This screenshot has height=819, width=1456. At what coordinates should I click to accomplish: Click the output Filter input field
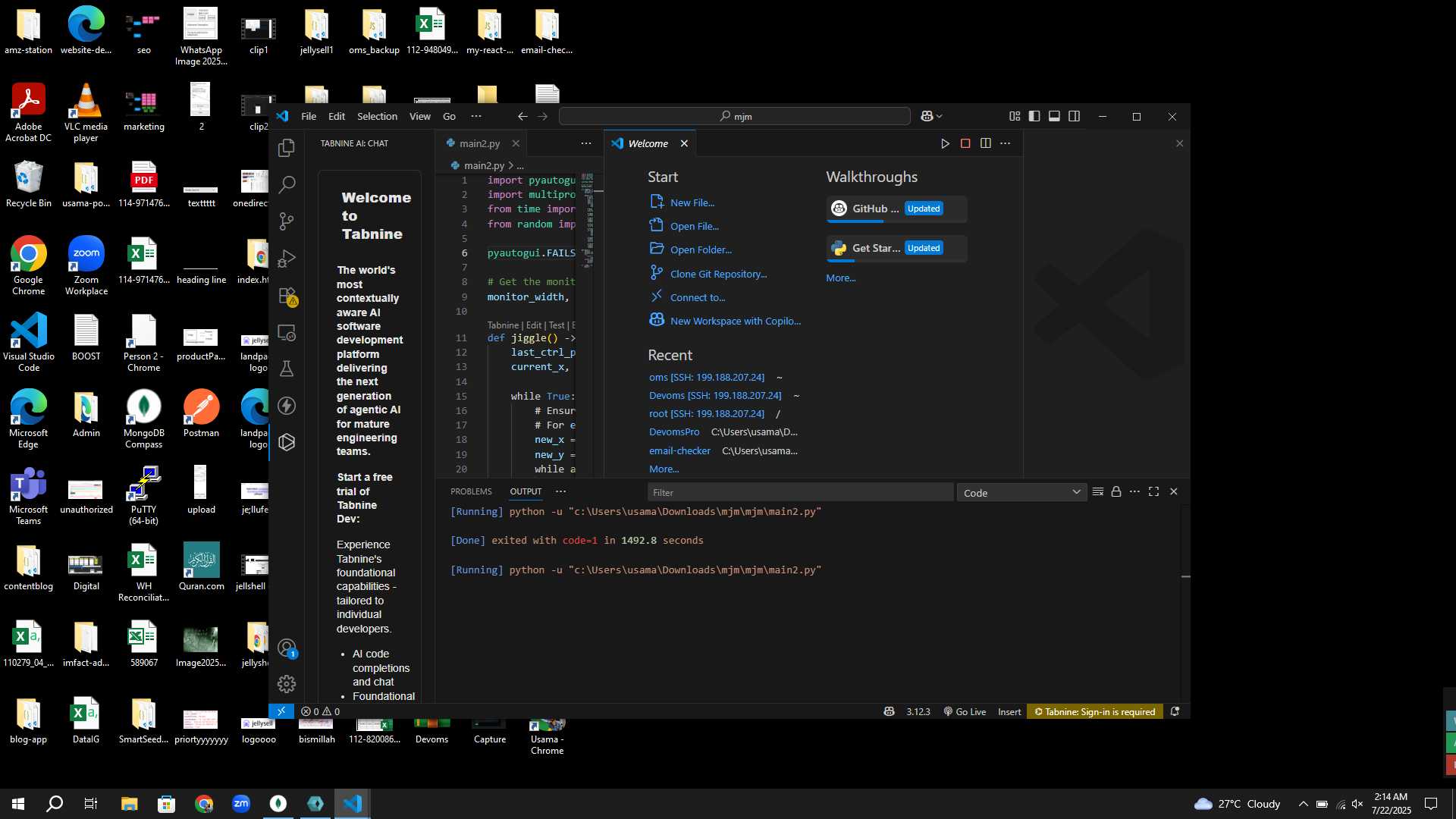[x=800, y=492]
